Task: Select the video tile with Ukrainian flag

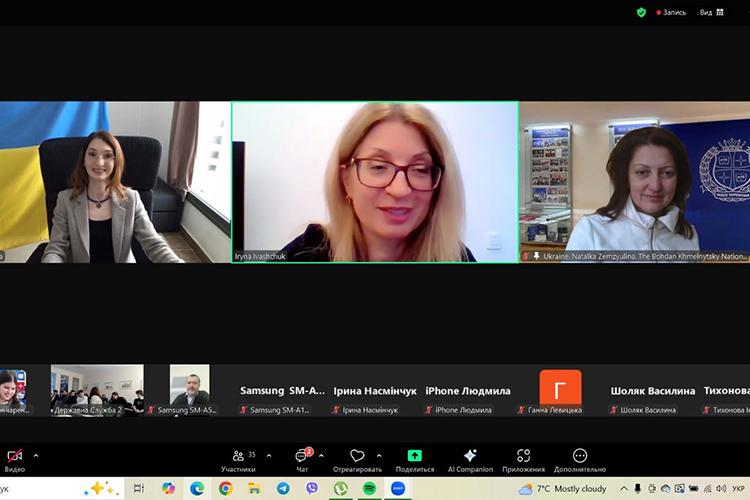Action: [115, 182]
